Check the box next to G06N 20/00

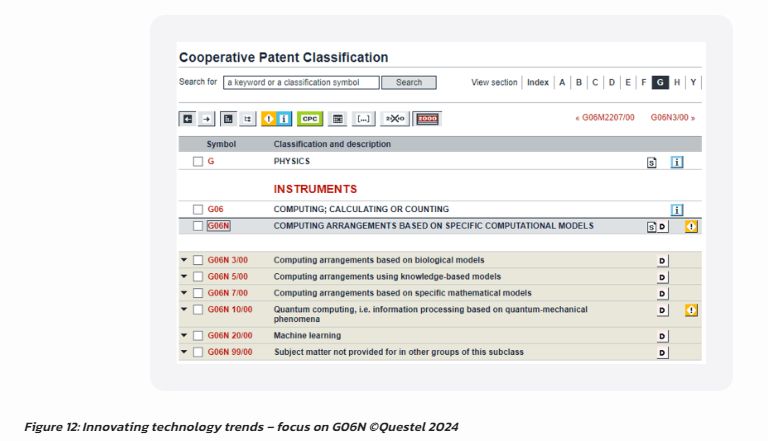pos(198,336)
